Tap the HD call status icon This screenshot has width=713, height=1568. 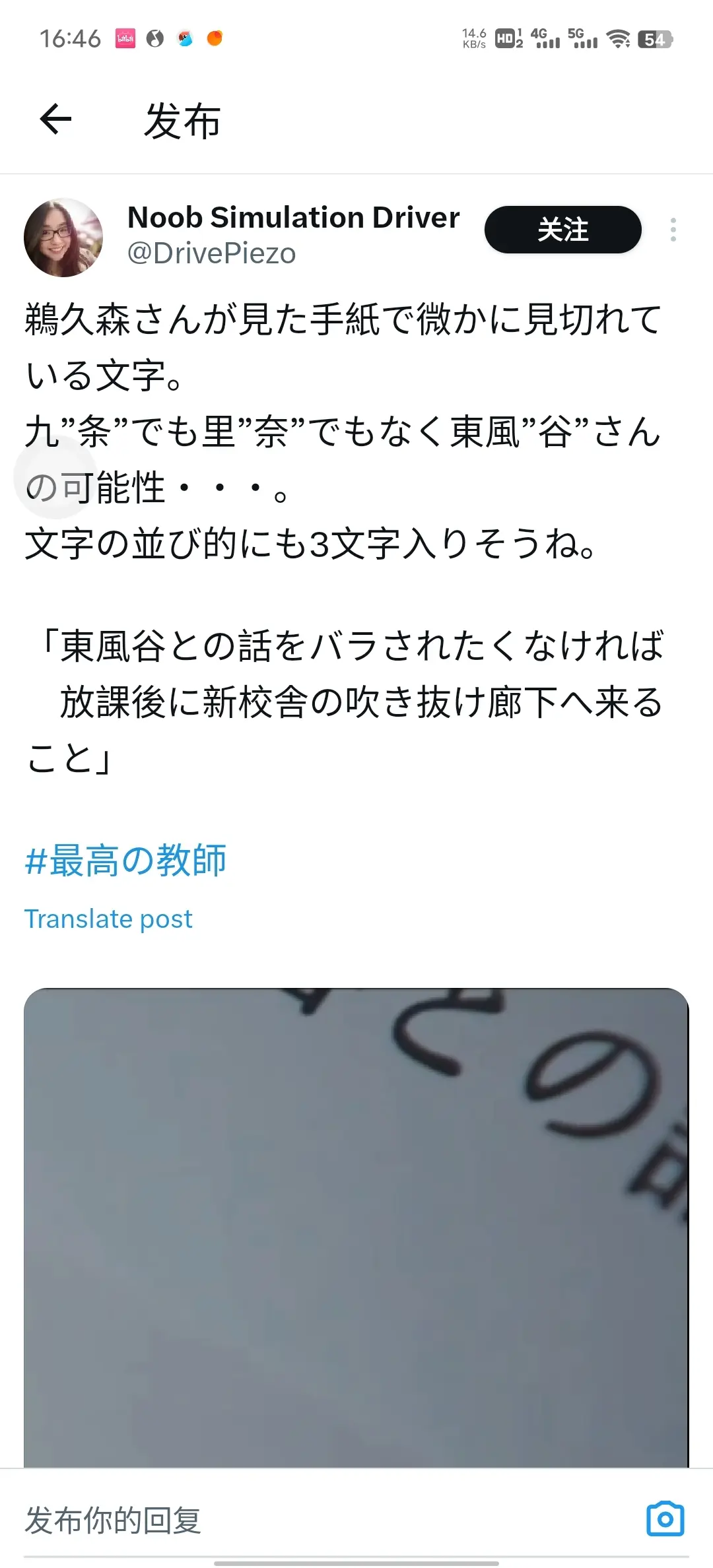(508, 39)
